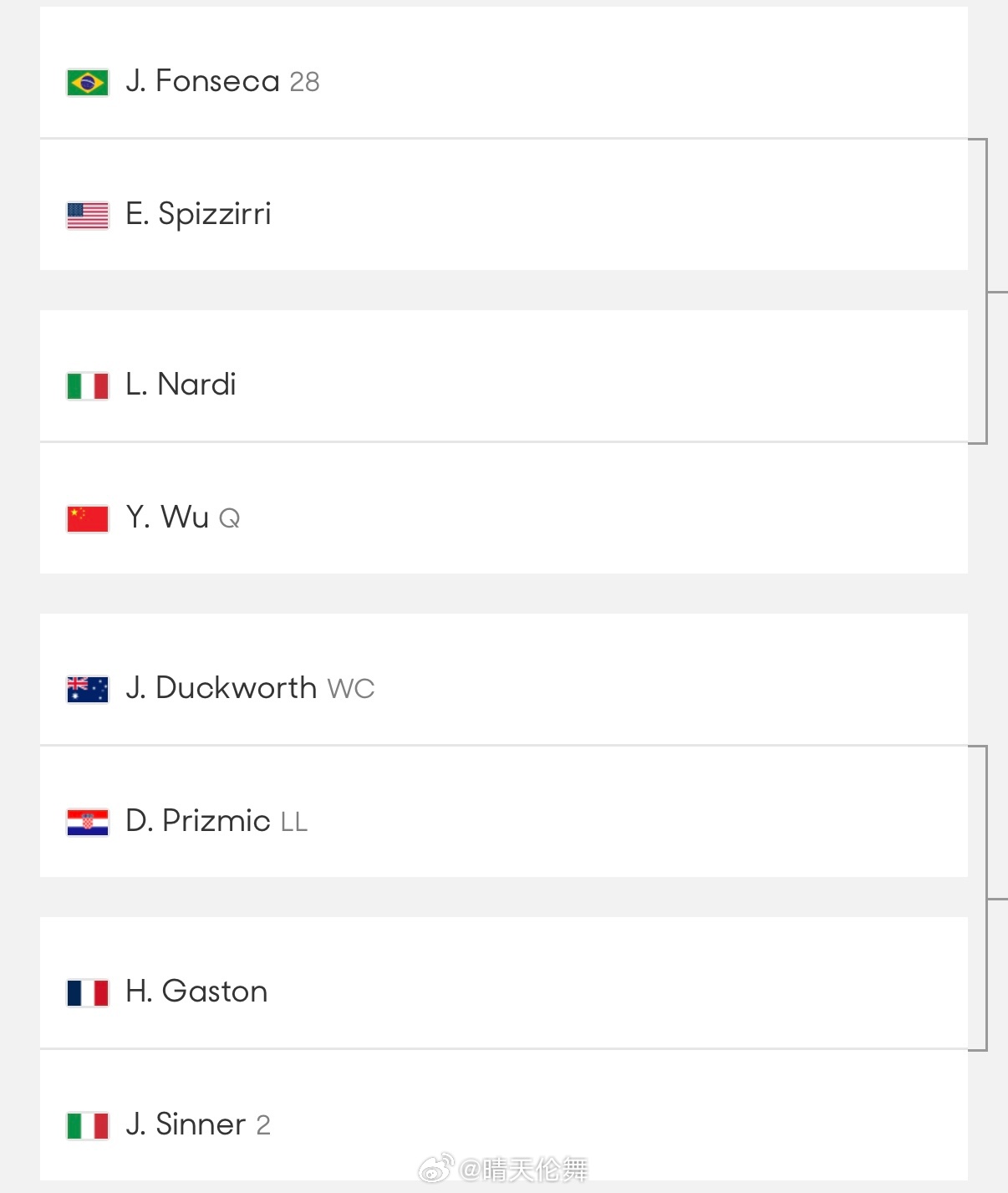Open J. Fonseca's player profile
Image resolution: width=1008 pixels, height=1193 pixels.
click(x=203, y=81)
